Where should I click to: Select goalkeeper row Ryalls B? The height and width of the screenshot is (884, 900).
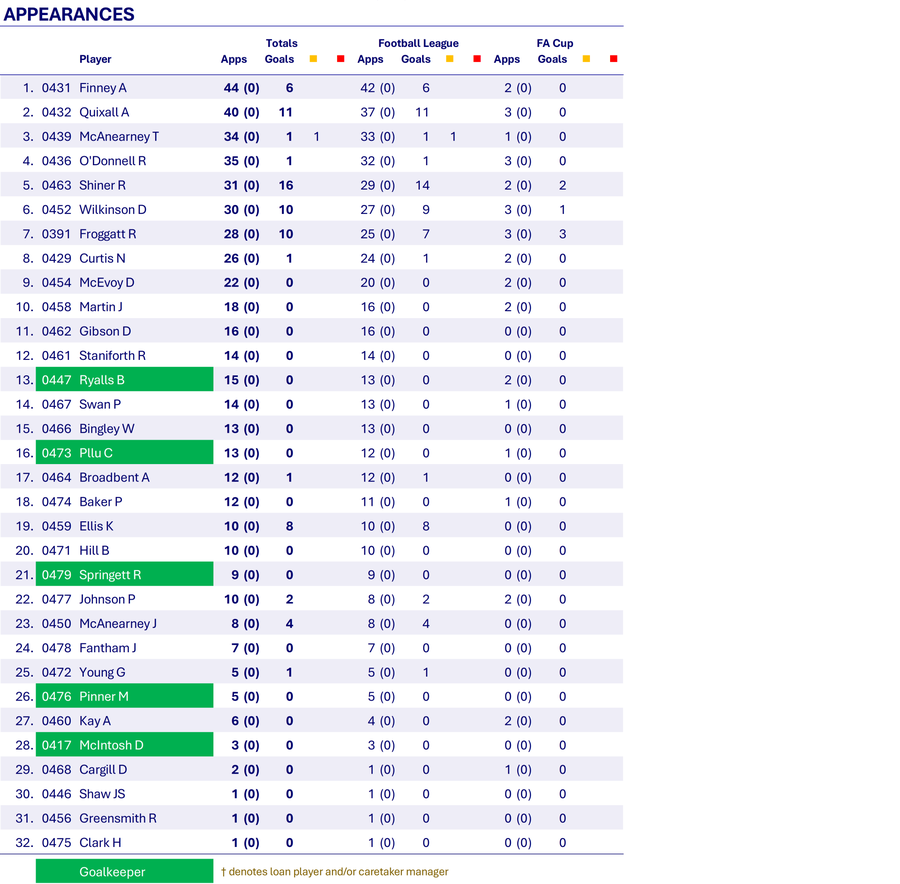click(x=125, y=379)
